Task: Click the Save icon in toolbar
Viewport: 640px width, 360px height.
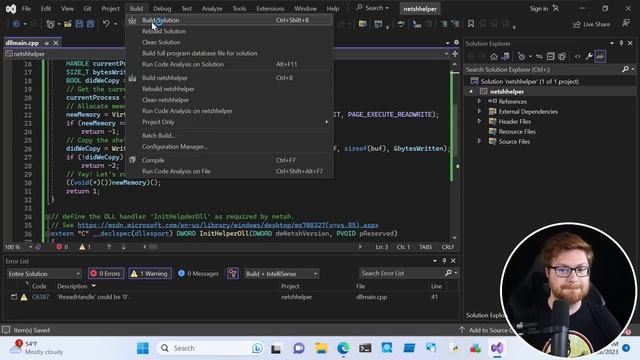Action: click(x=79, y=24)
